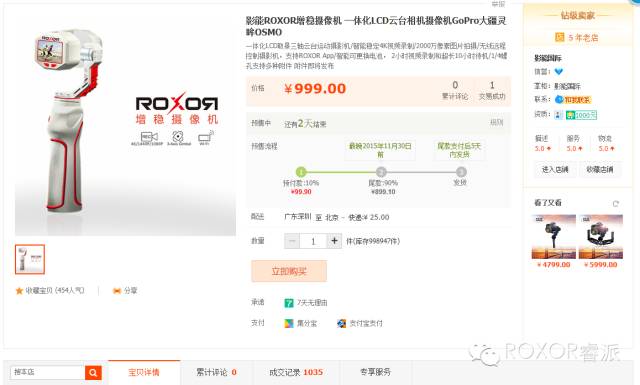Click the deposit amount ¥99.90

click(x=301, y=192)
